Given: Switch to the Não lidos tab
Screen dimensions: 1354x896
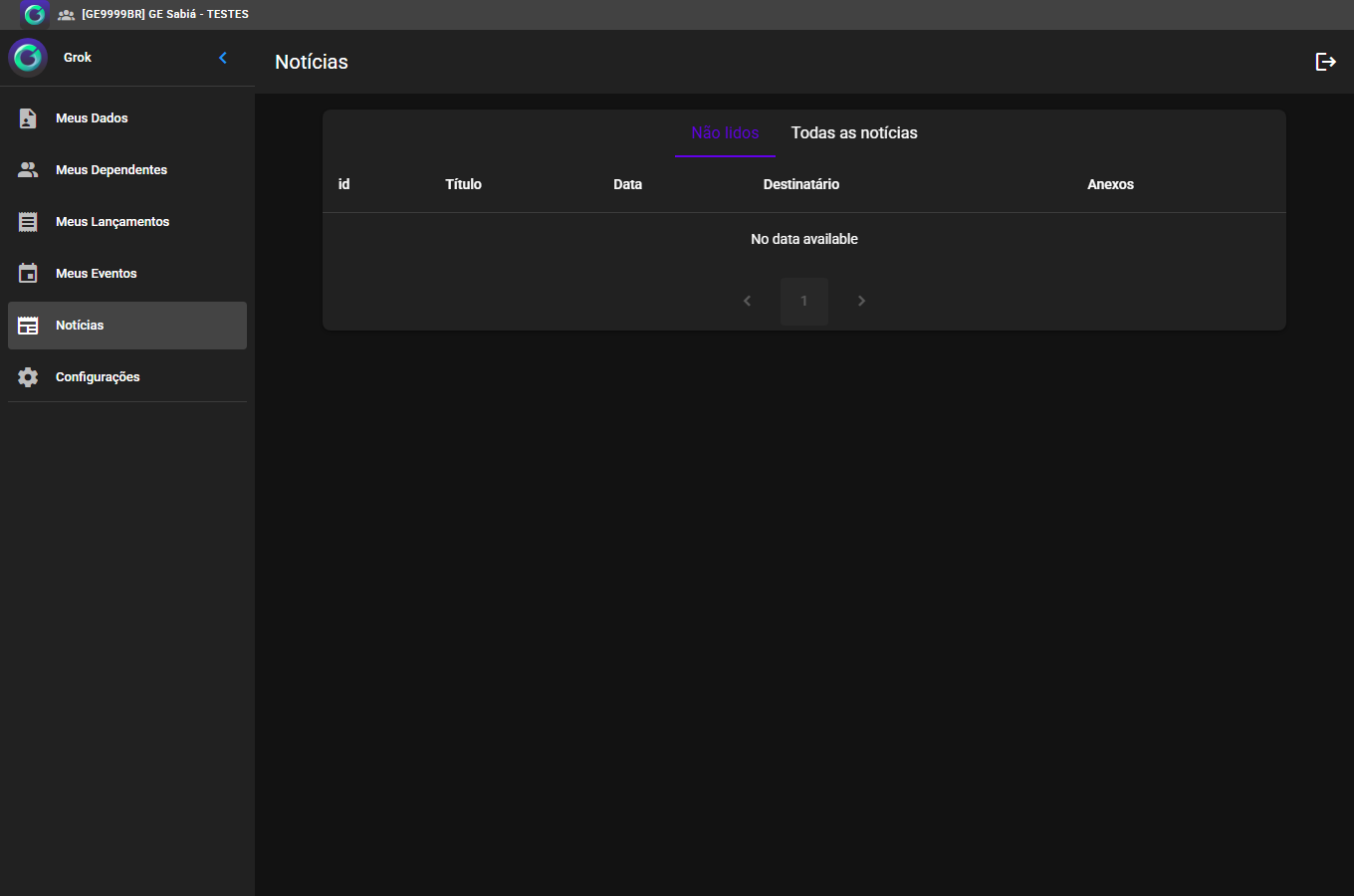Looking at the screenshot, I should 725,133.
